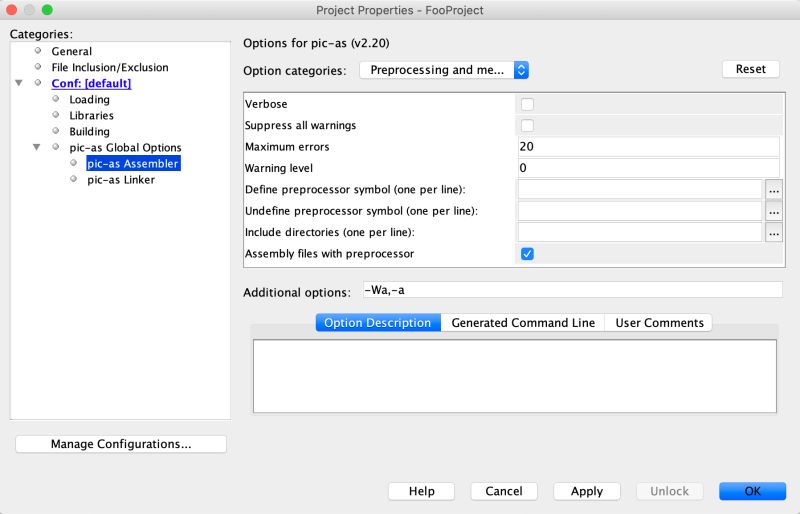Click the 'Verbose' option label
This screenshot has height=514, width=800.
(266, 104)
